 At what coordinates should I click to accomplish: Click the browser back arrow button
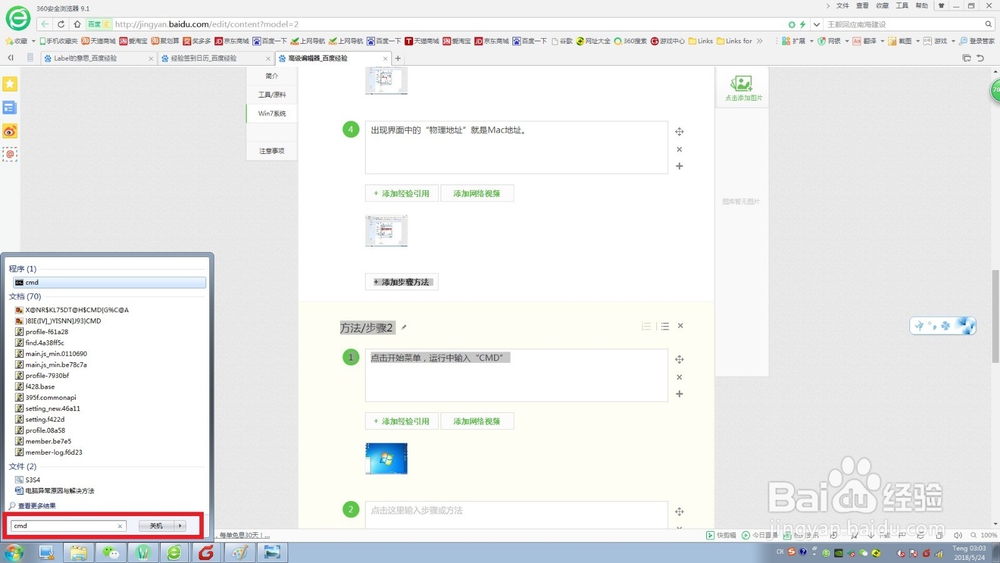pyautogui.click(x=45, y=24)
